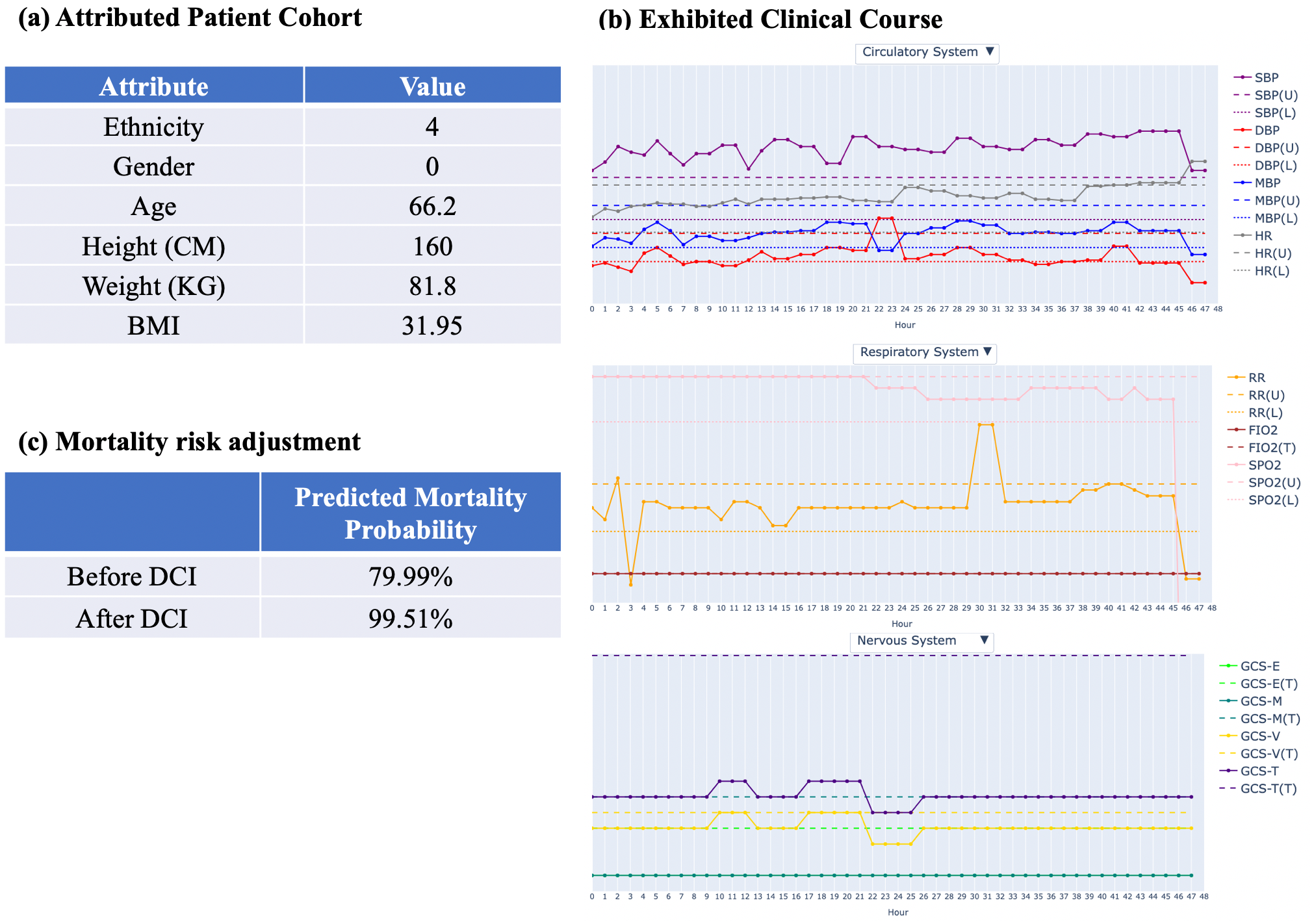Click the RR legend line icon

click(1236, 378)
